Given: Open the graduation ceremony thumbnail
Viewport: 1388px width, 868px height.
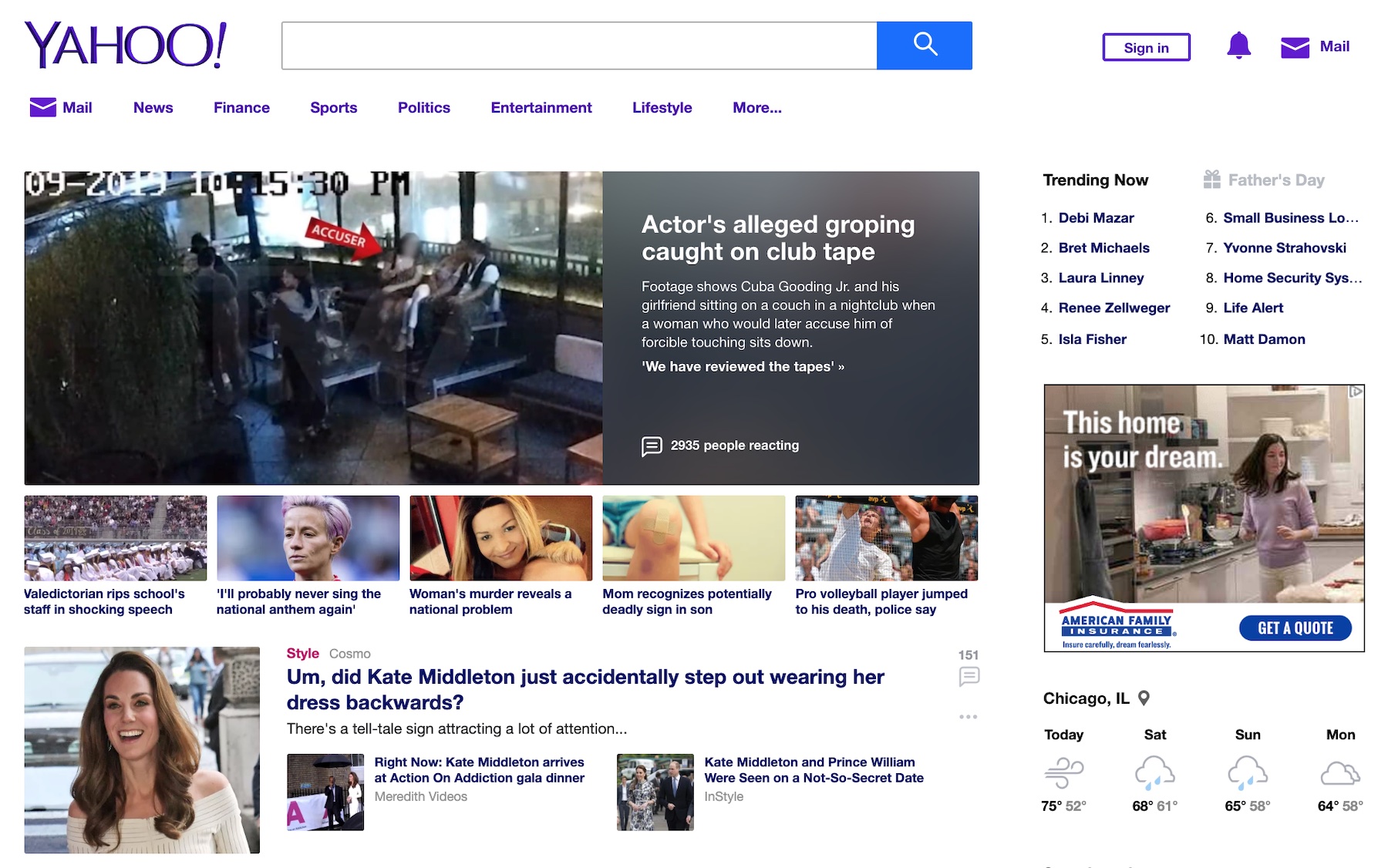Looking at the screenshot, I should pyautogui.click(x=116, y=538).
